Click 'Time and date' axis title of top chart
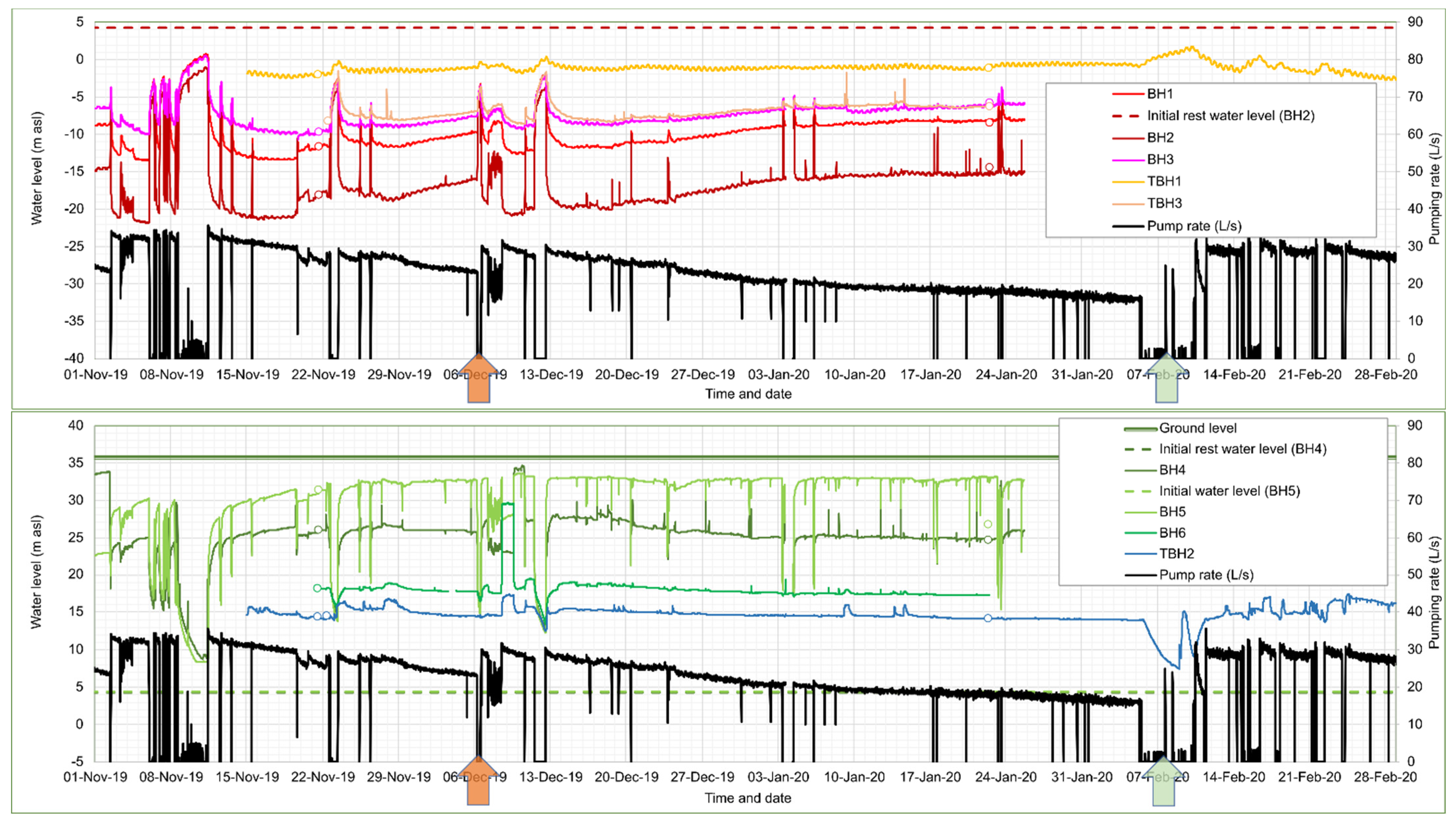This screenshot has height=824, width=1456. coord(748,394)
